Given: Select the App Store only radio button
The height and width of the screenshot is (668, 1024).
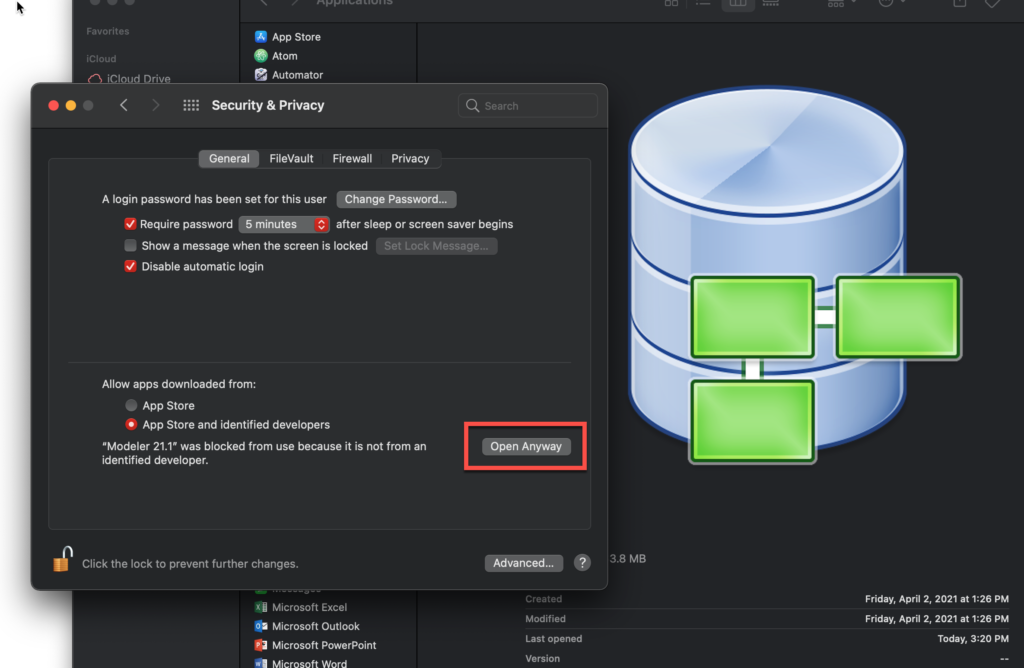Looking at the screenshot, I should [x=131, y=406].
